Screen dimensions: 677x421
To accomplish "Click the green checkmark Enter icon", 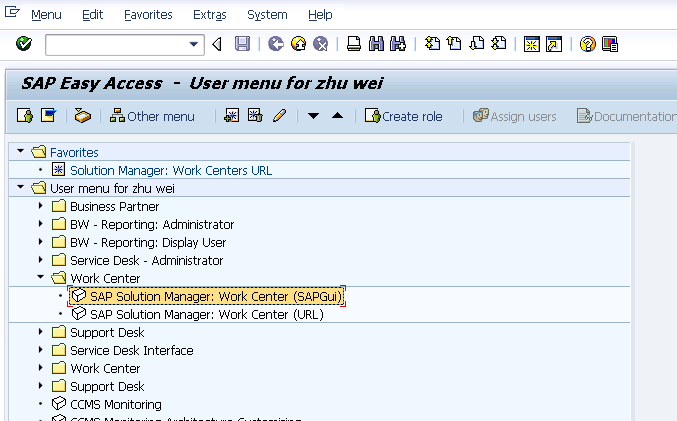I will (24, 44).
